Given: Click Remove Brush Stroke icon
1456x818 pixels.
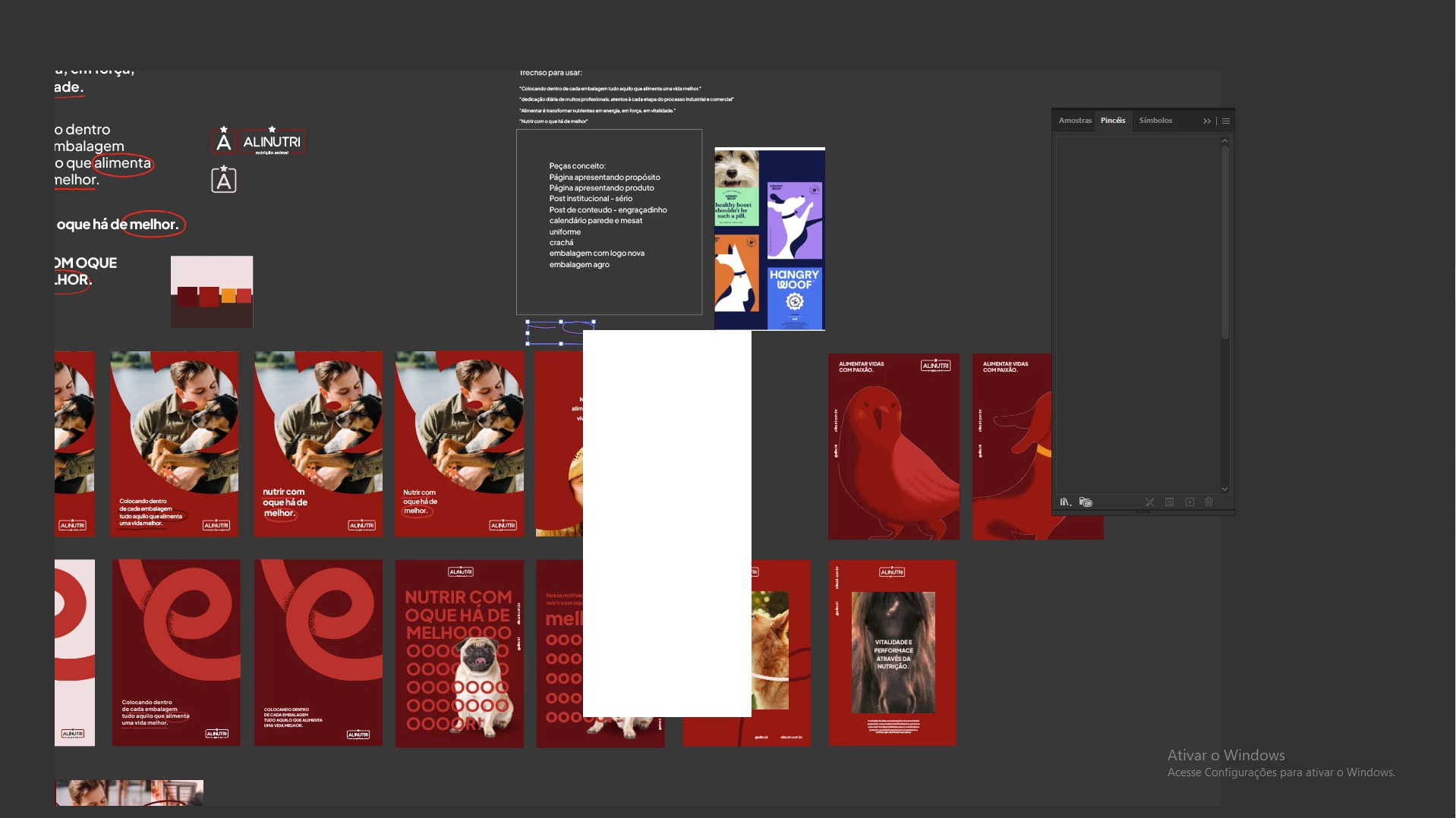Looking at the screenshot, I should coord(1149,502).
